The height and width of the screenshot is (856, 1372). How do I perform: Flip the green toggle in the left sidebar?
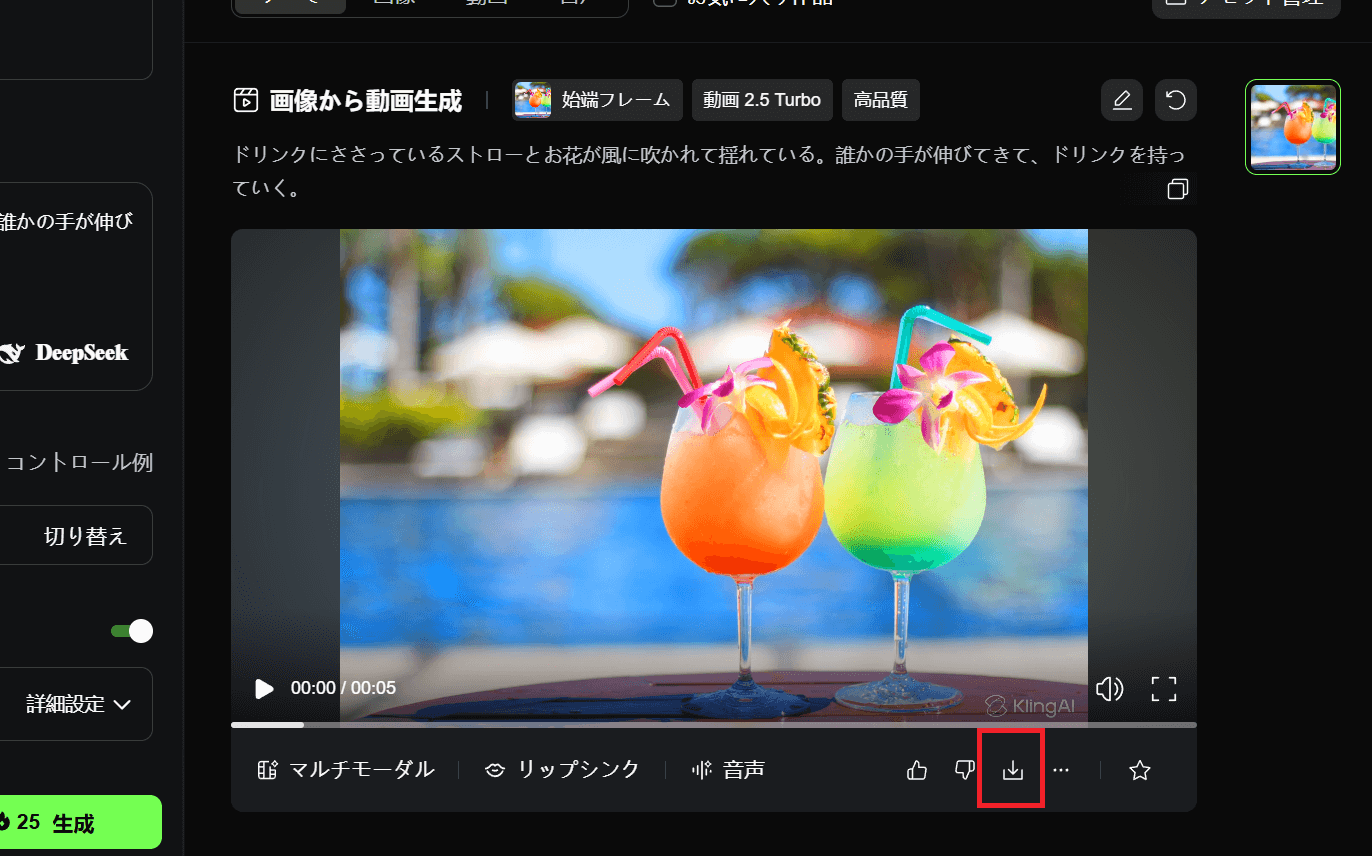click(130, 631)
